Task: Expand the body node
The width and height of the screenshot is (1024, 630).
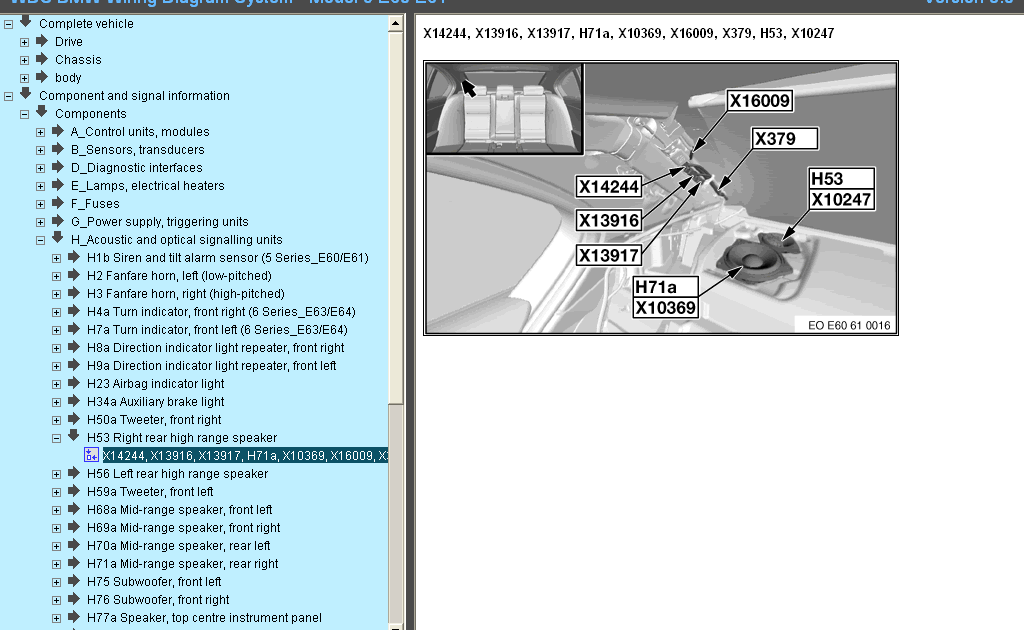Action: (24, 78)
